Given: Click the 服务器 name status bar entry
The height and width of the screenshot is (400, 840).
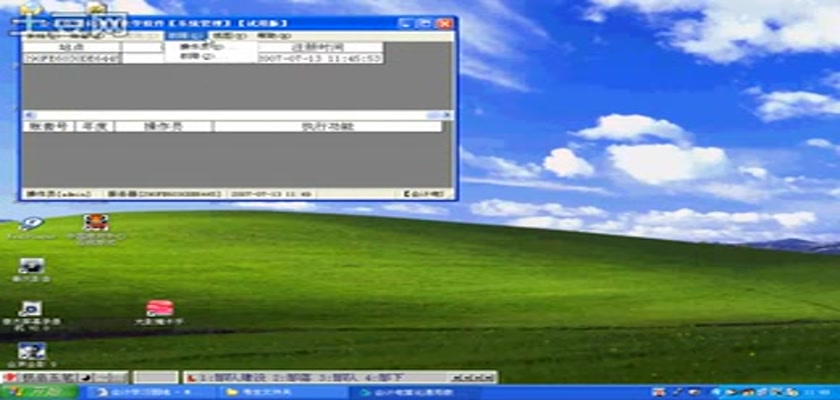Looking at the screenshot, I should tap(163, 194).
